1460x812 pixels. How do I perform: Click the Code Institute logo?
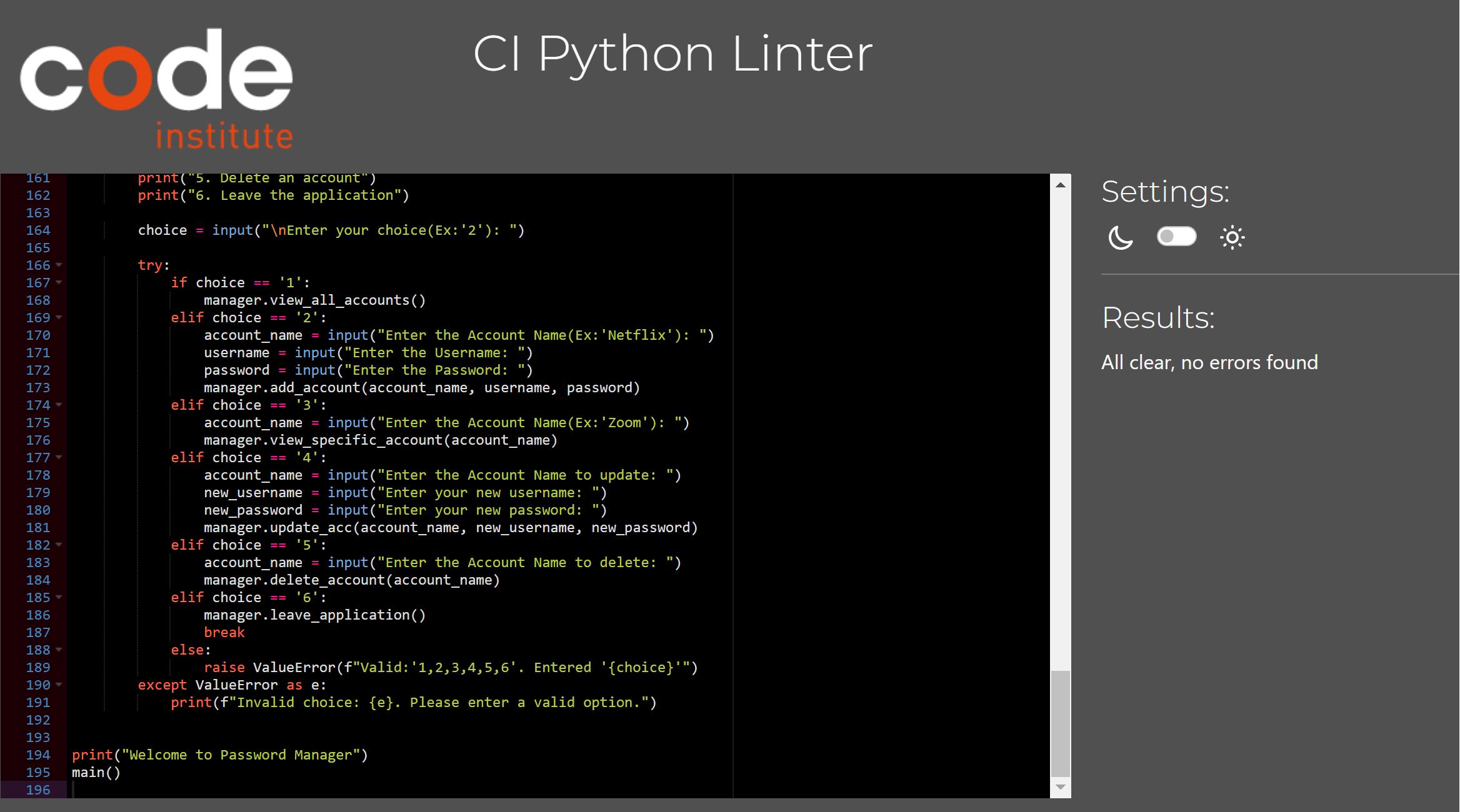click(156, 89)
